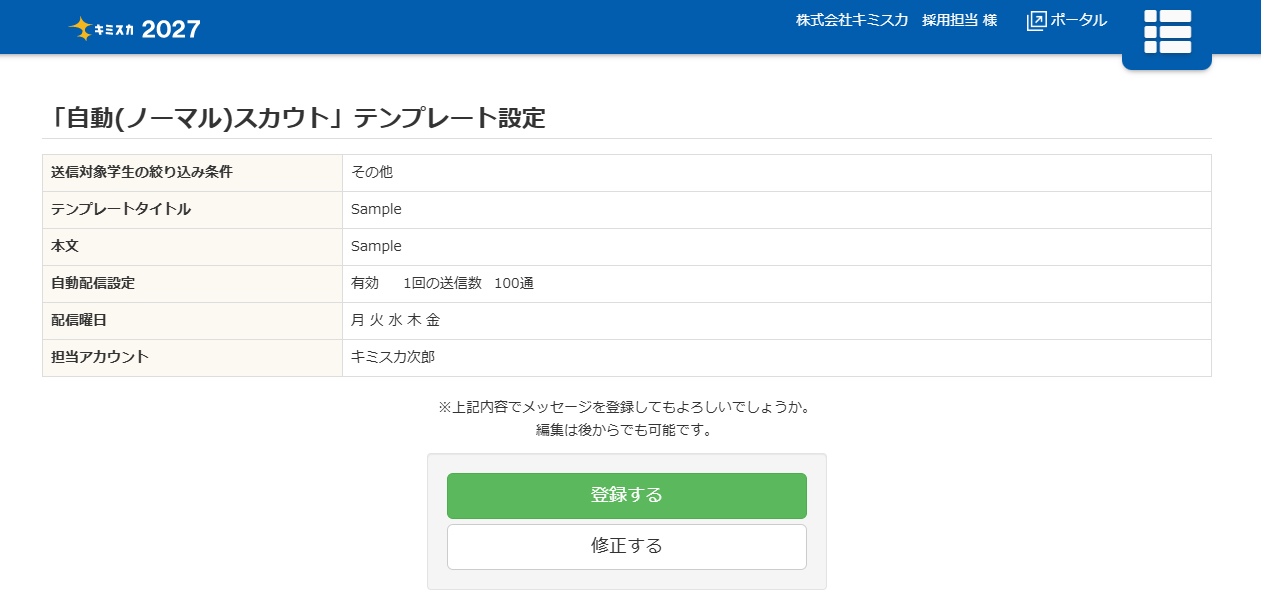The width and height of the screenshot is (1261, 611).
Task: Click the external-link icon beside ポータル
Action: pyautogui.click(x=1036, y=20)
